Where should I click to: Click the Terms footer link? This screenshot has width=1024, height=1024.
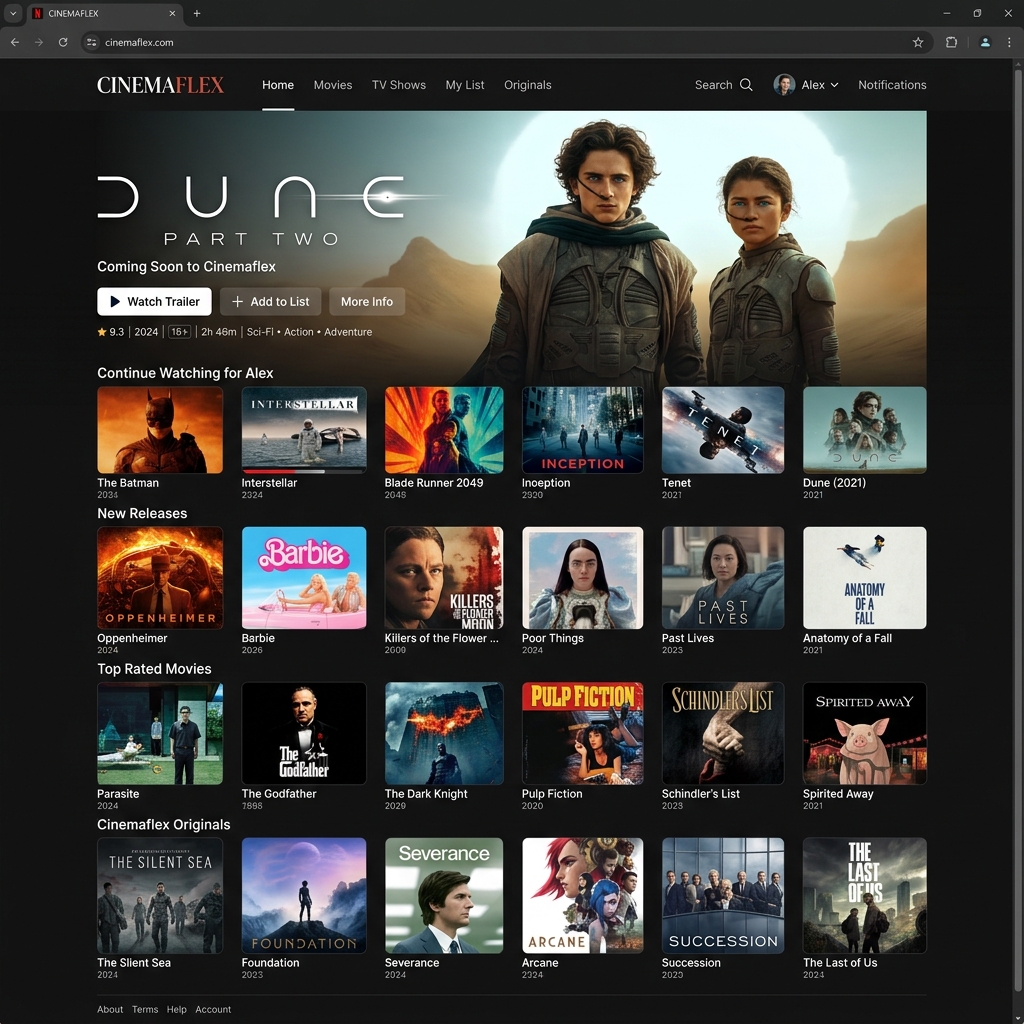click(145, 1010)
